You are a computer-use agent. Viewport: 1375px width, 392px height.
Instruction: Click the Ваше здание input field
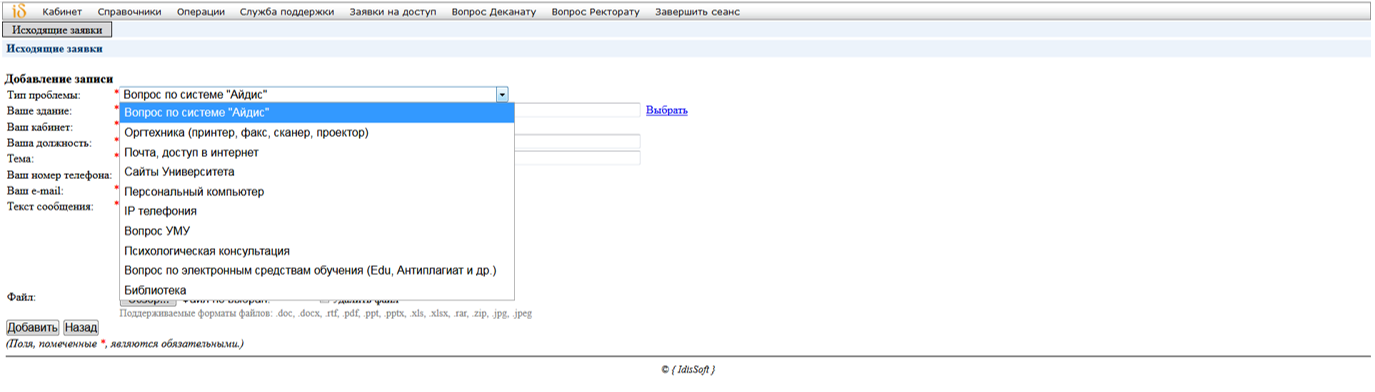[x=577, y=110]
